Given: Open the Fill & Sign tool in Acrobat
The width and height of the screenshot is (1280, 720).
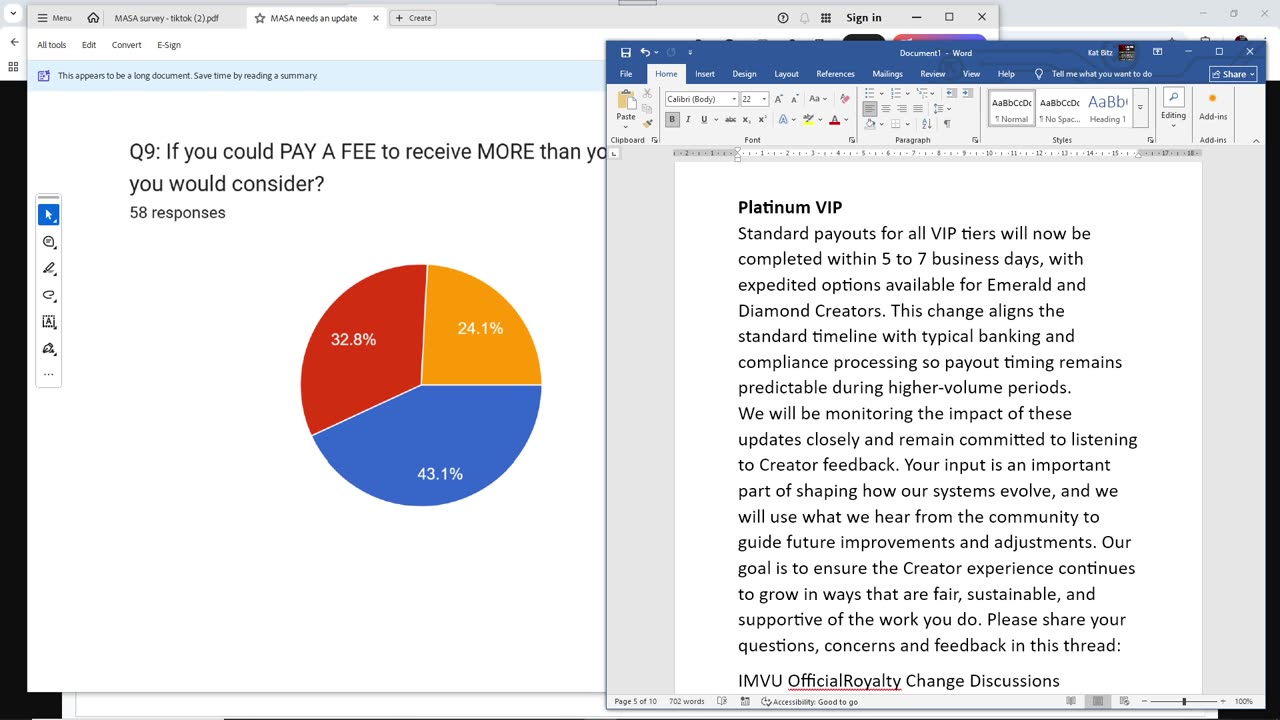Looking at the screenshot, I should 48,349.
